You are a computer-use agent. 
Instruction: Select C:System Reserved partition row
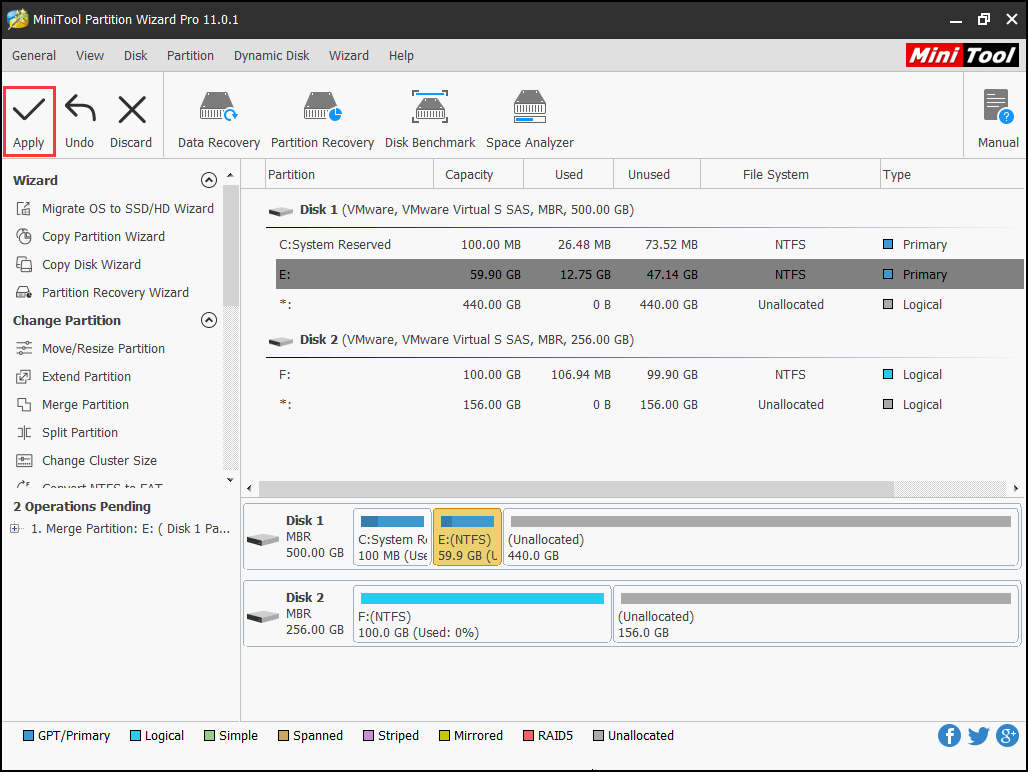tap(650, 244)
